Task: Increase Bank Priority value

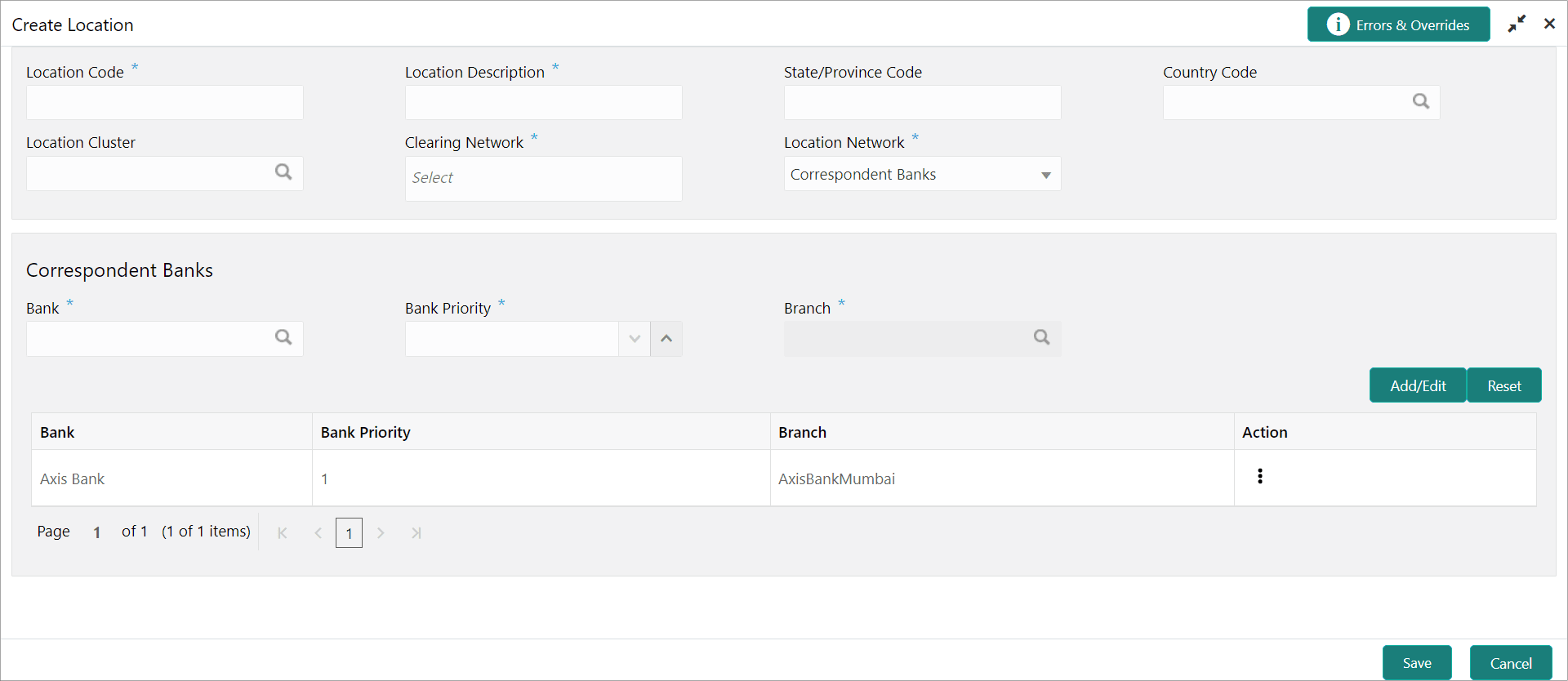Action: 666,339
